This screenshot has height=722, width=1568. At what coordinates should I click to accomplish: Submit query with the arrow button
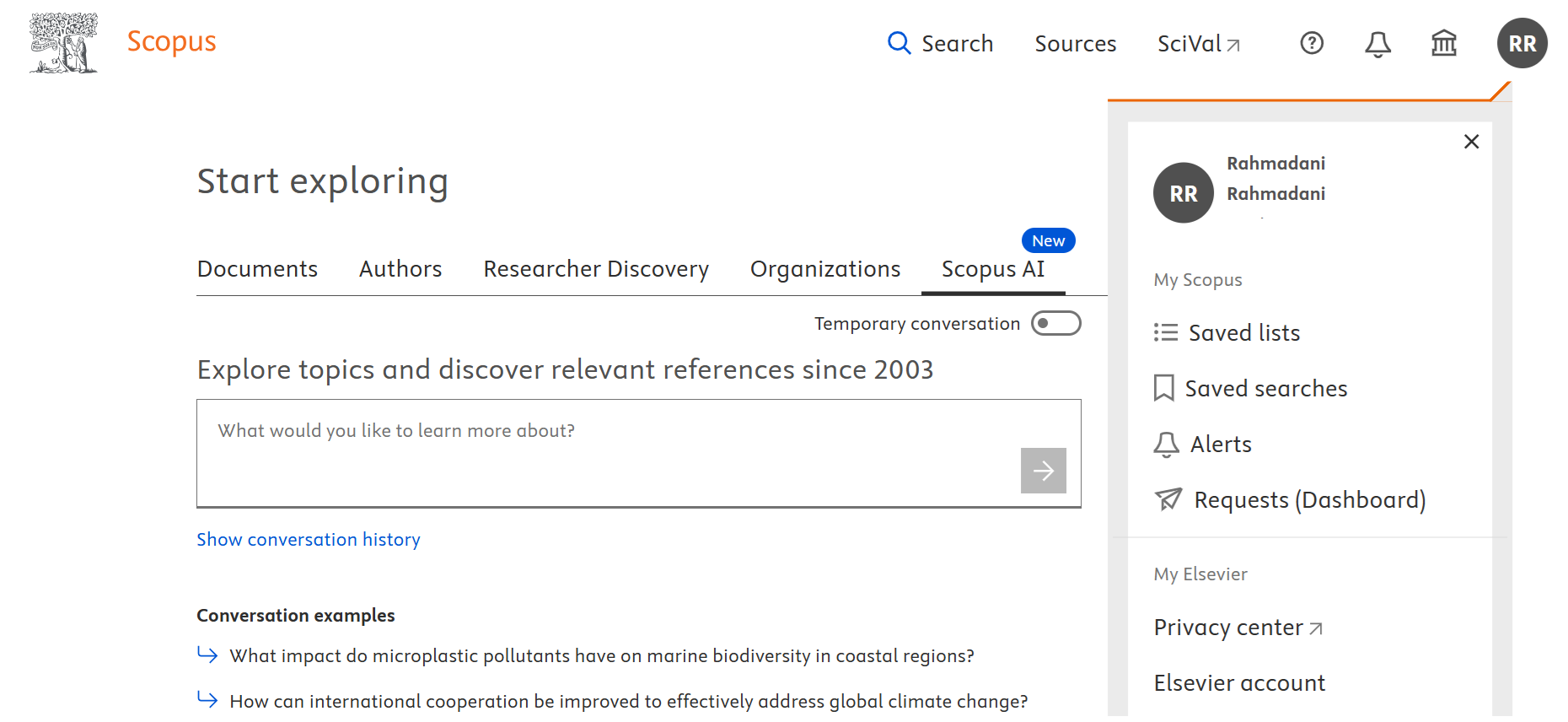[1044, 471]
